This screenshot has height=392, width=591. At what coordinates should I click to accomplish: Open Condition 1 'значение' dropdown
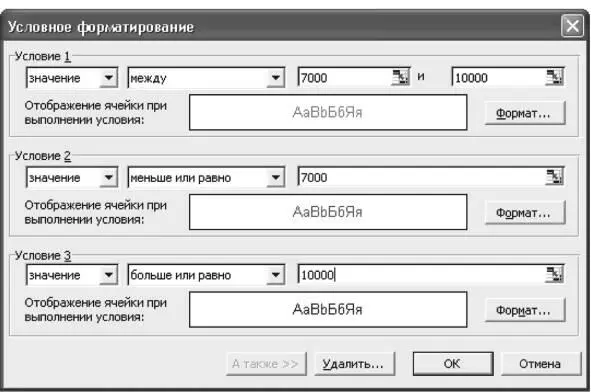pos(109,78)
